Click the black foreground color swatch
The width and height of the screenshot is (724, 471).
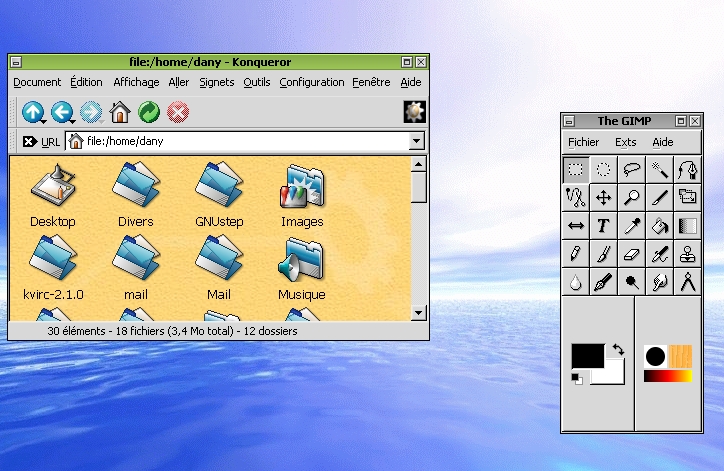click(x=588, y=356)
